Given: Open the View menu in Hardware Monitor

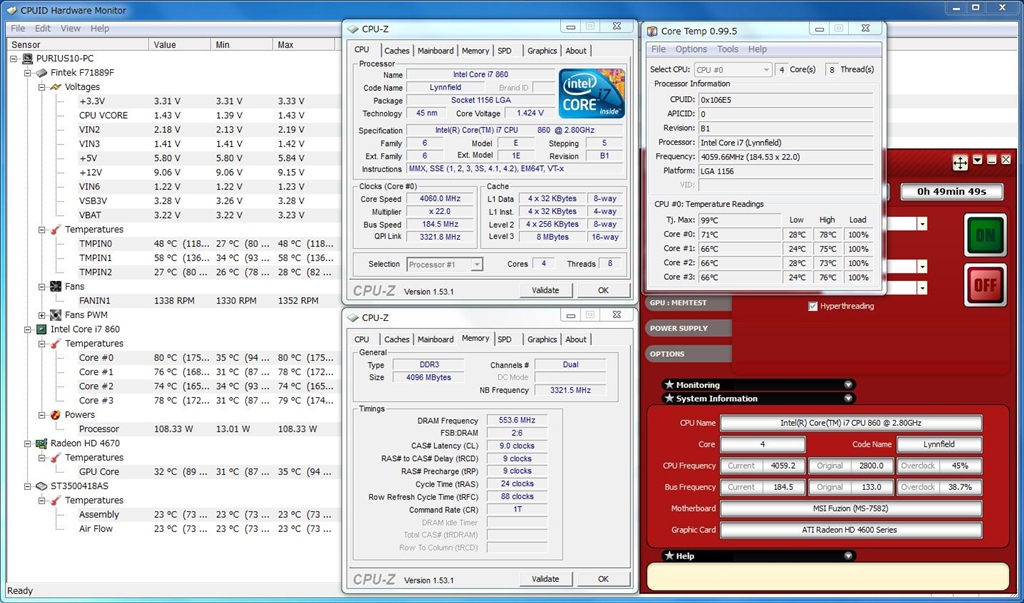Looking at the screenshot, I should [x=70, y=29].
